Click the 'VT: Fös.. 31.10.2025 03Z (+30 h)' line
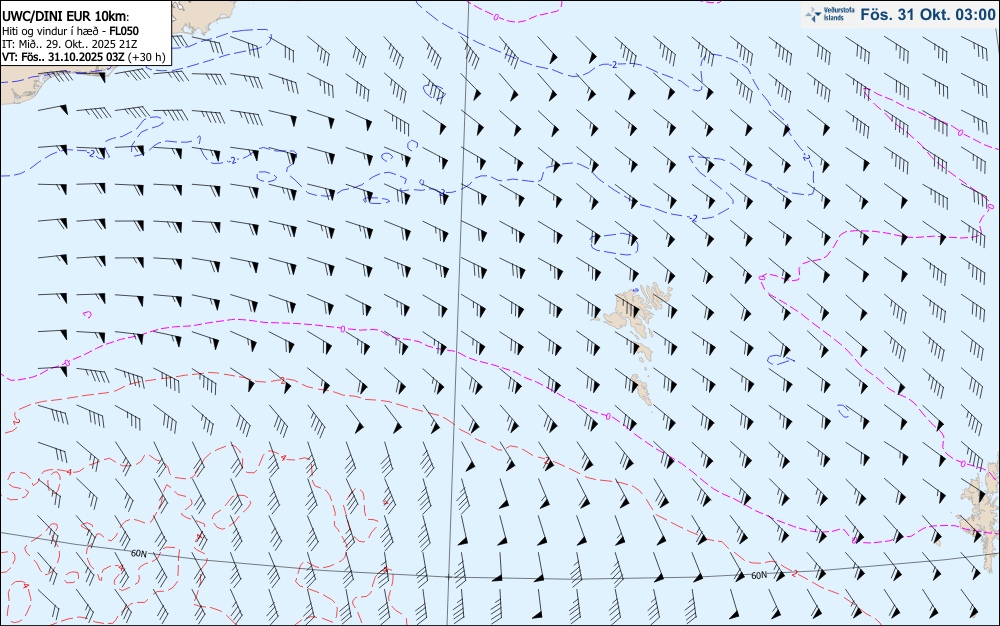 pyautogui.click(x=84, y=57)
